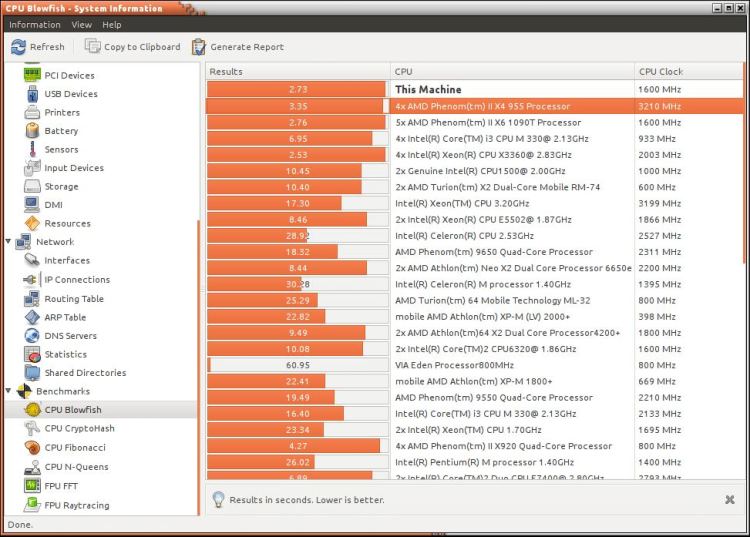Select the Xeon CPU 1.70GHz row
This screenshot has height=537, width=750.
pos(474,430)
